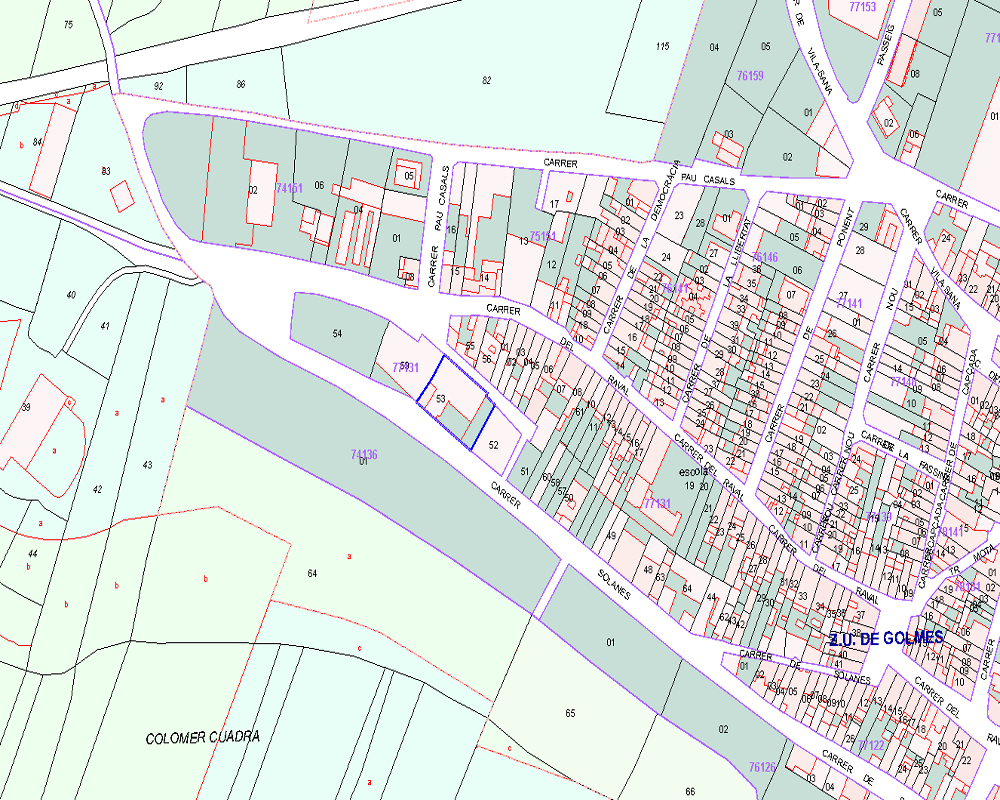
Task: Select block code 76126
Action: (x=762, y=767)
